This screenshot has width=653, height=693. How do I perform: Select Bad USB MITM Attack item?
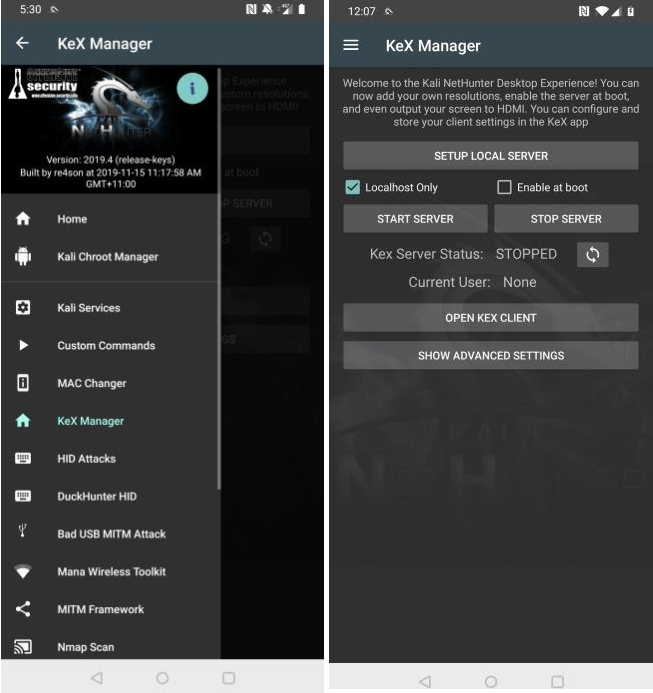[111, 534]
